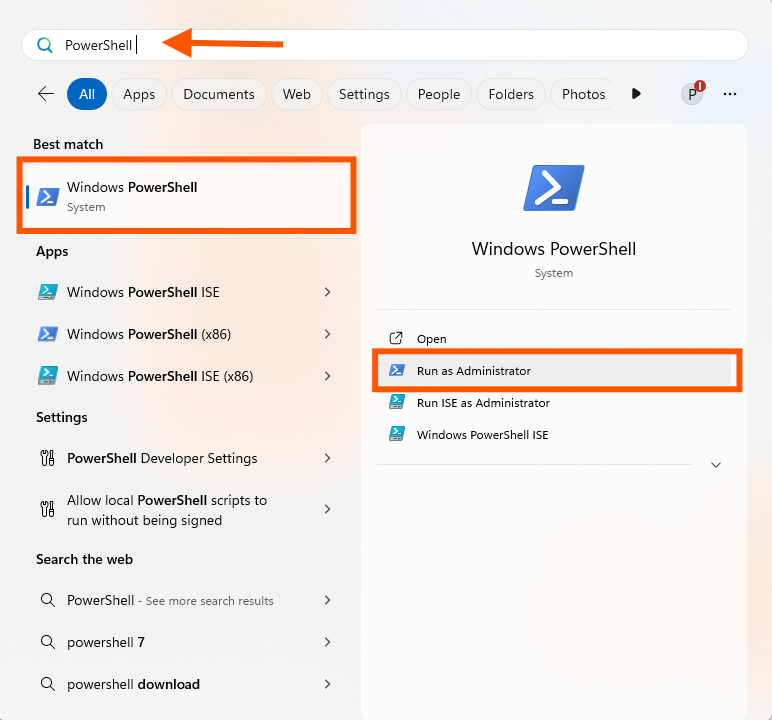Click Windows PowerShell ISE icon in details pane
Viewport: 772px width, 720px height.
click(x=397, y=434)
